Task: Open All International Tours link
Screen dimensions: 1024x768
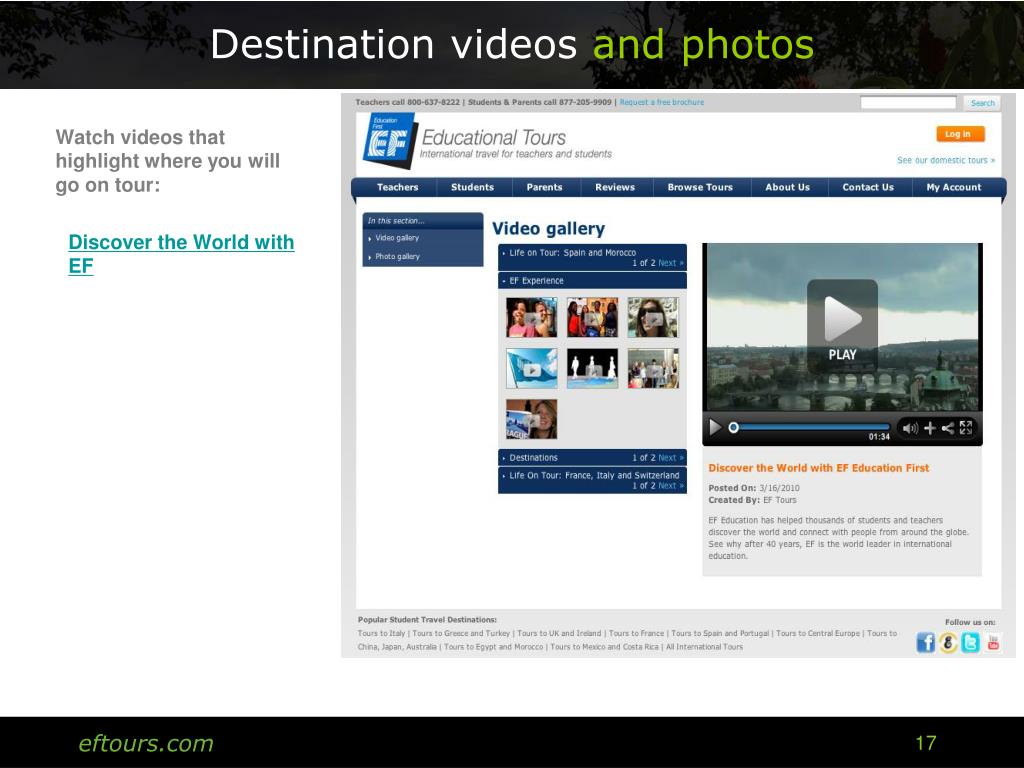Action: tap(704, 647)
